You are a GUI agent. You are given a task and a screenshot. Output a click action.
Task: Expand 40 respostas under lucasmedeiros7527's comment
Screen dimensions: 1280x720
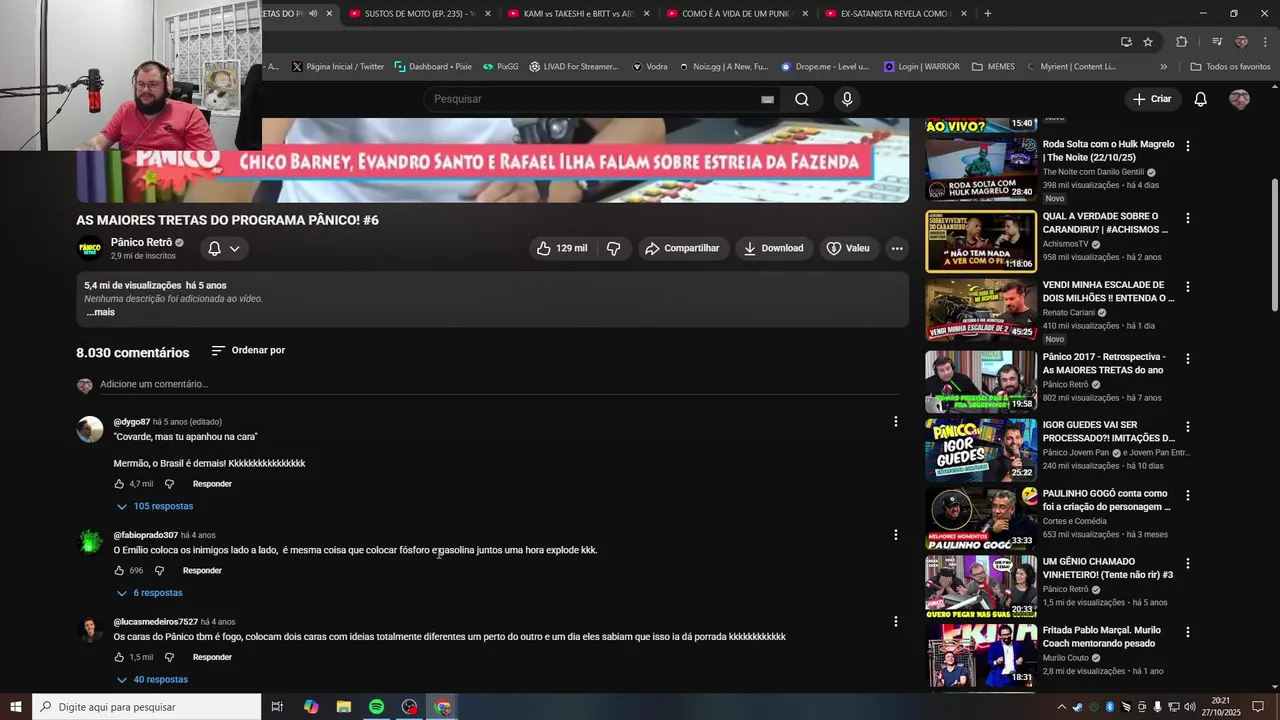pos(152,680)
